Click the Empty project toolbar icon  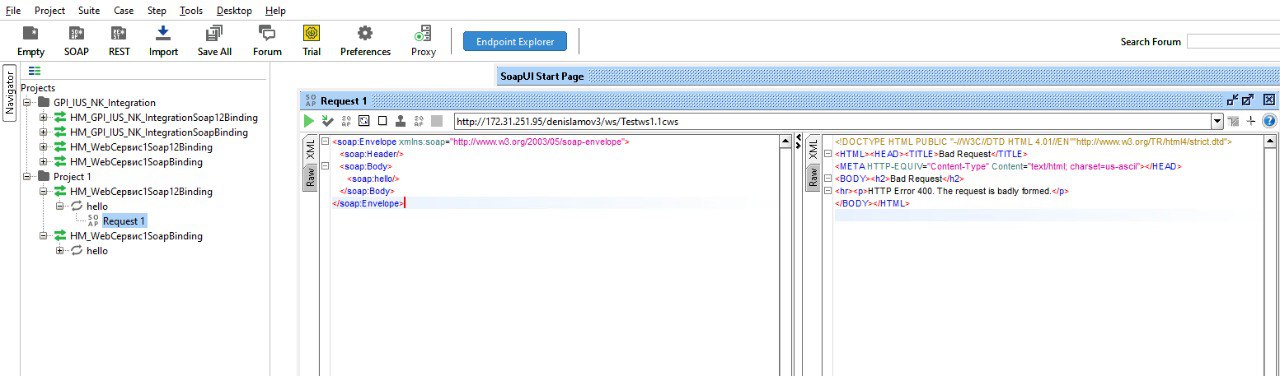click(31, 33)
